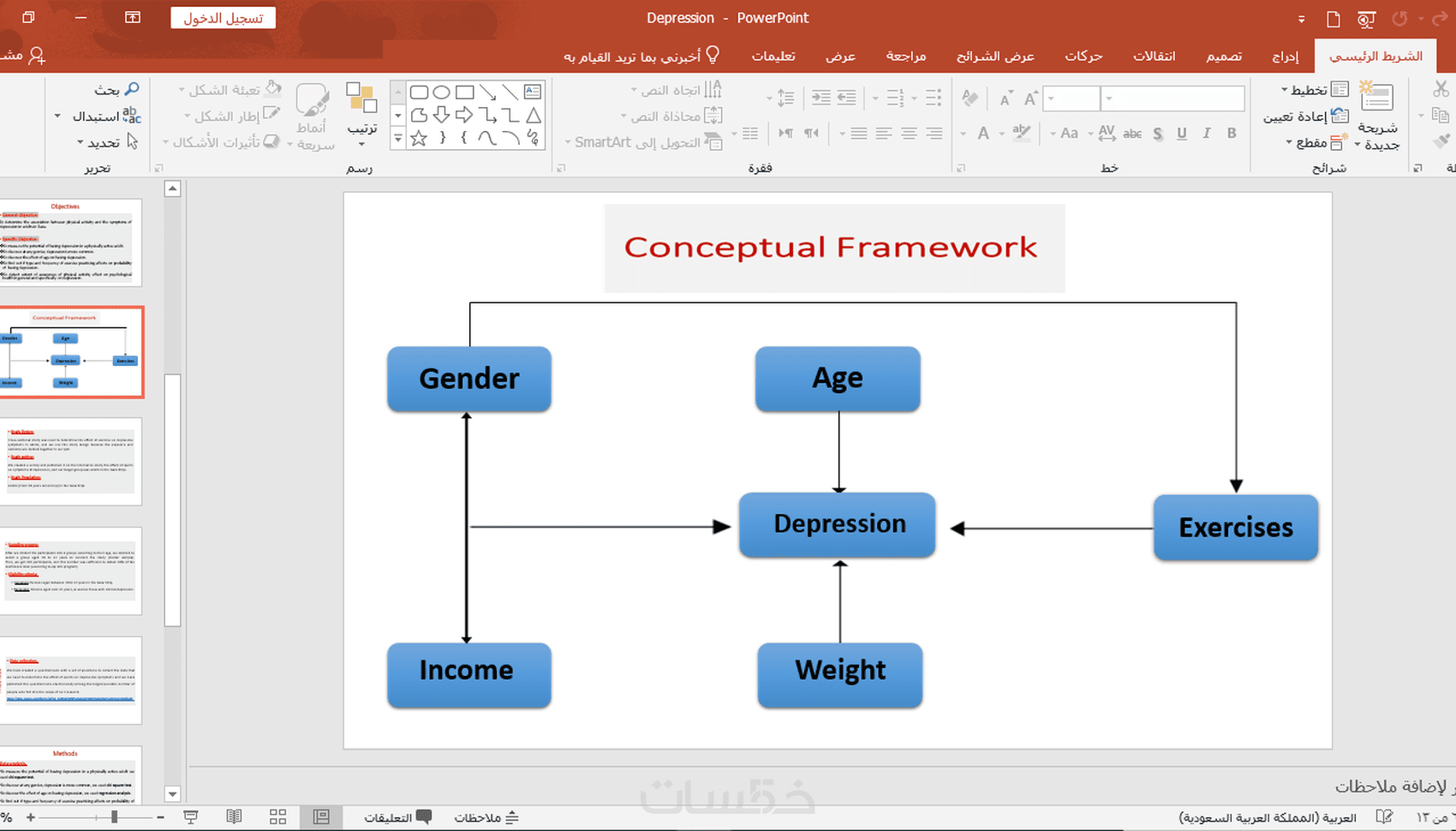This screenshot has width=1456, height=831.
Task: Open the font name combo box
Action: (1173, 99)
